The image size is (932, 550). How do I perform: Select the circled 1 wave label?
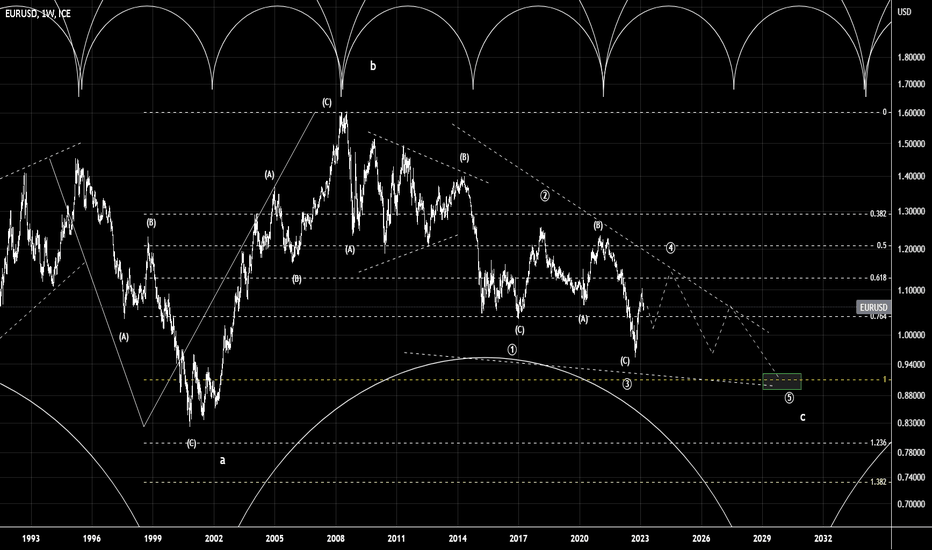click(x=512, y=350)
